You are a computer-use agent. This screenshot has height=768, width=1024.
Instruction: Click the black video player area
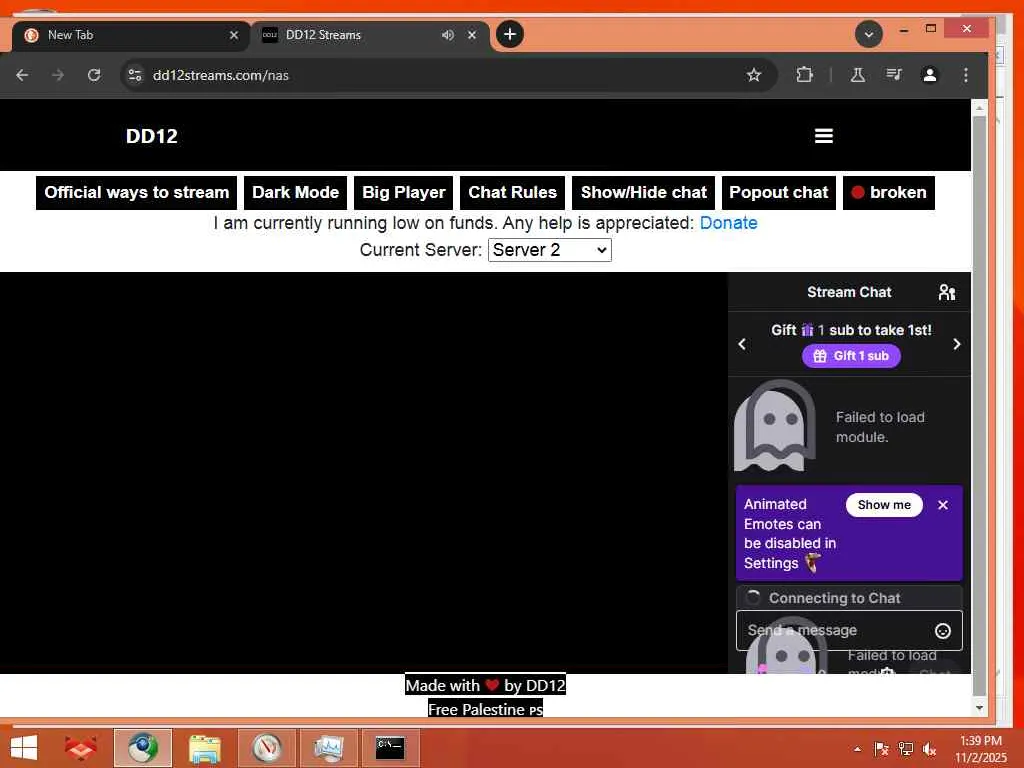click(x=364, y=473)
